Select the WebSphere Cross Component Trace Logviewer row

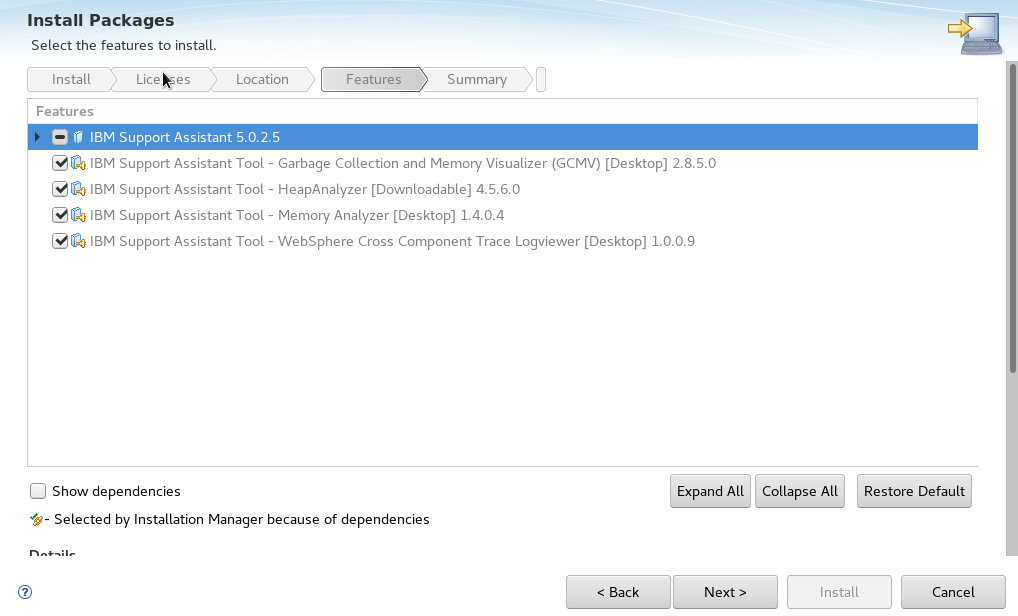pos(503,241)
